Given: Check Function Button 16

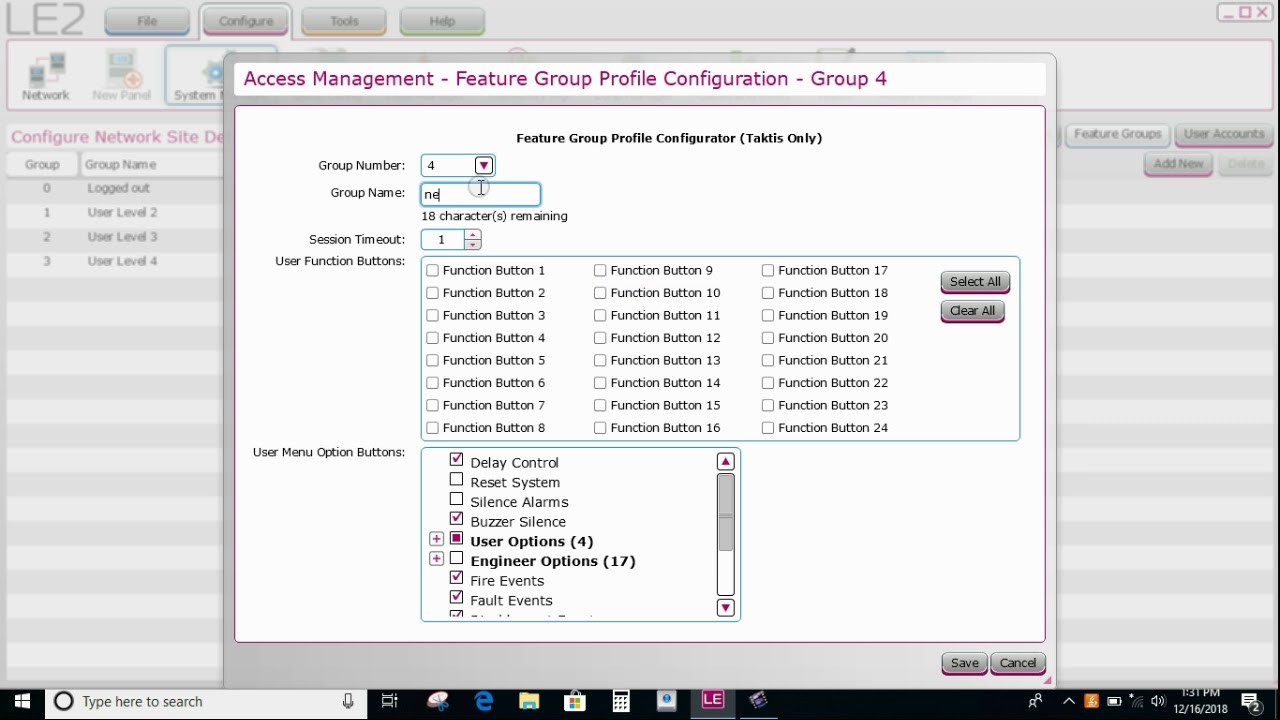Looking at the screenshot, I should 600,428.
